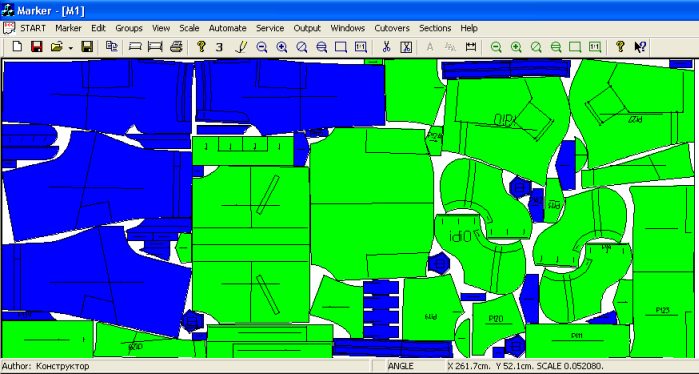
Task: Open the Sections menu
Action: 435,28
